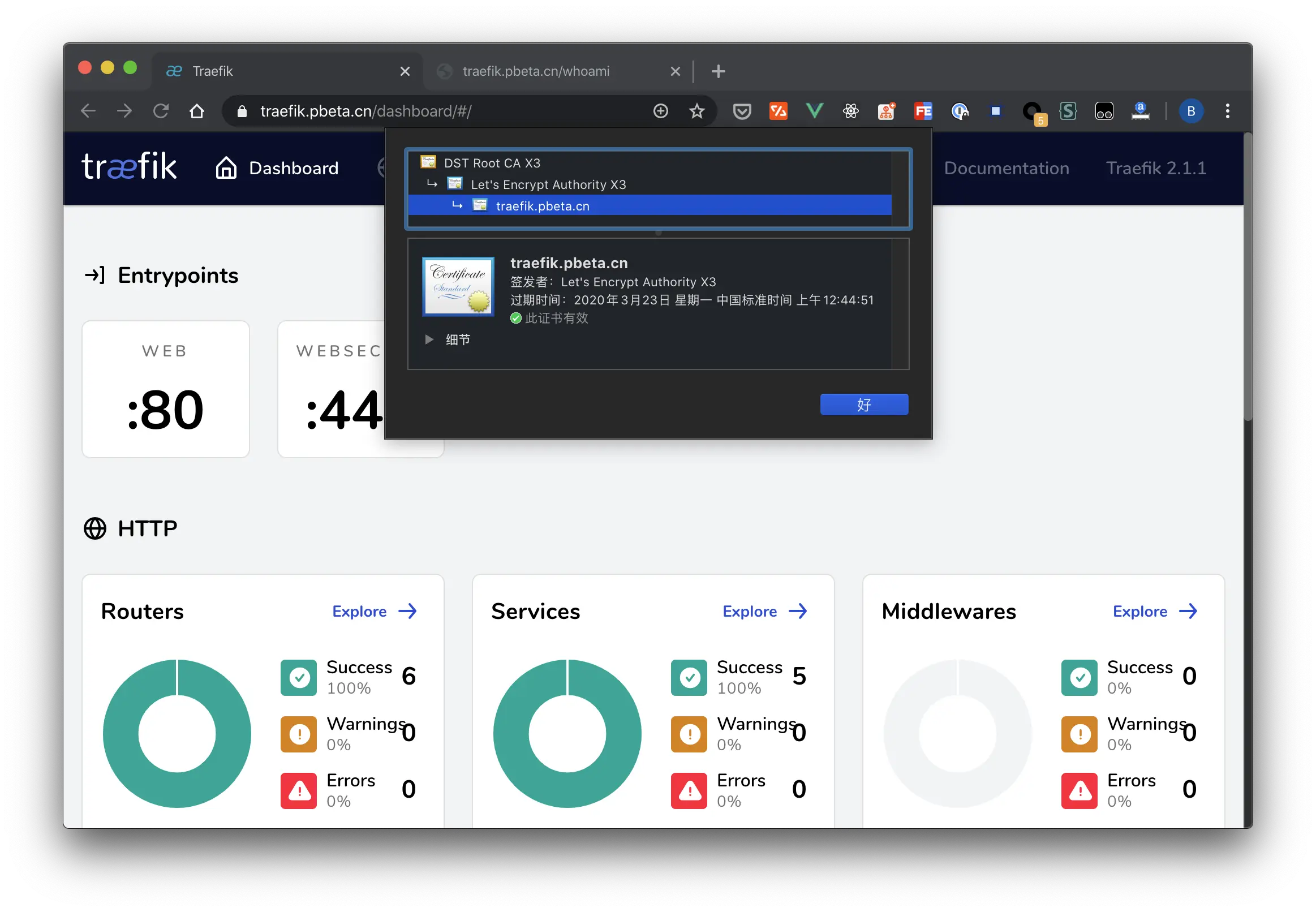The width and height of the screenshot is (1316, 912).
Task: Click the Warnings icon in the Services card
Action: click(689, 734)
